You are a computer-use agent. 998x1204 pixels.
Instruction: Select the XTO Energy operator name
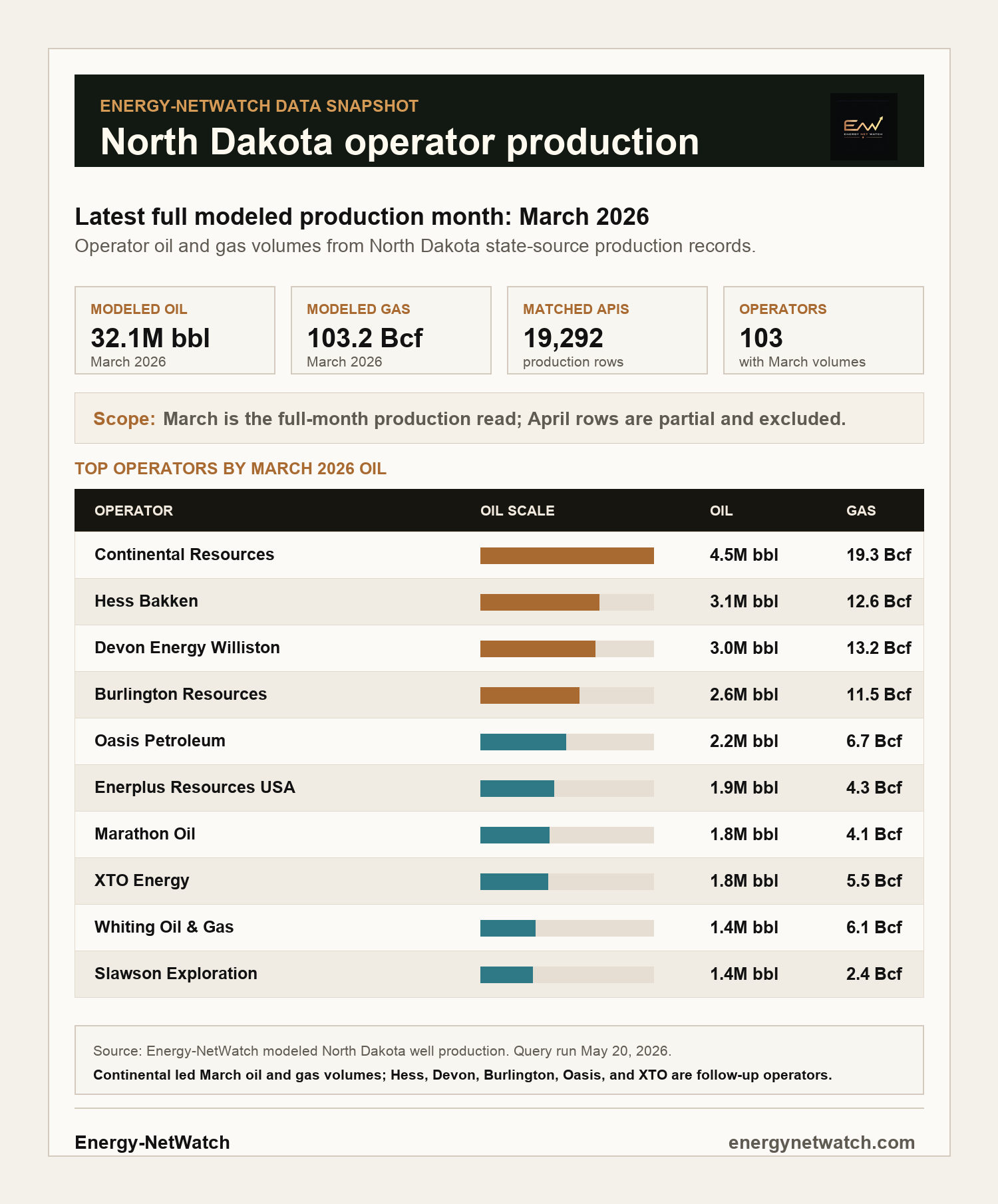[142, 880]
